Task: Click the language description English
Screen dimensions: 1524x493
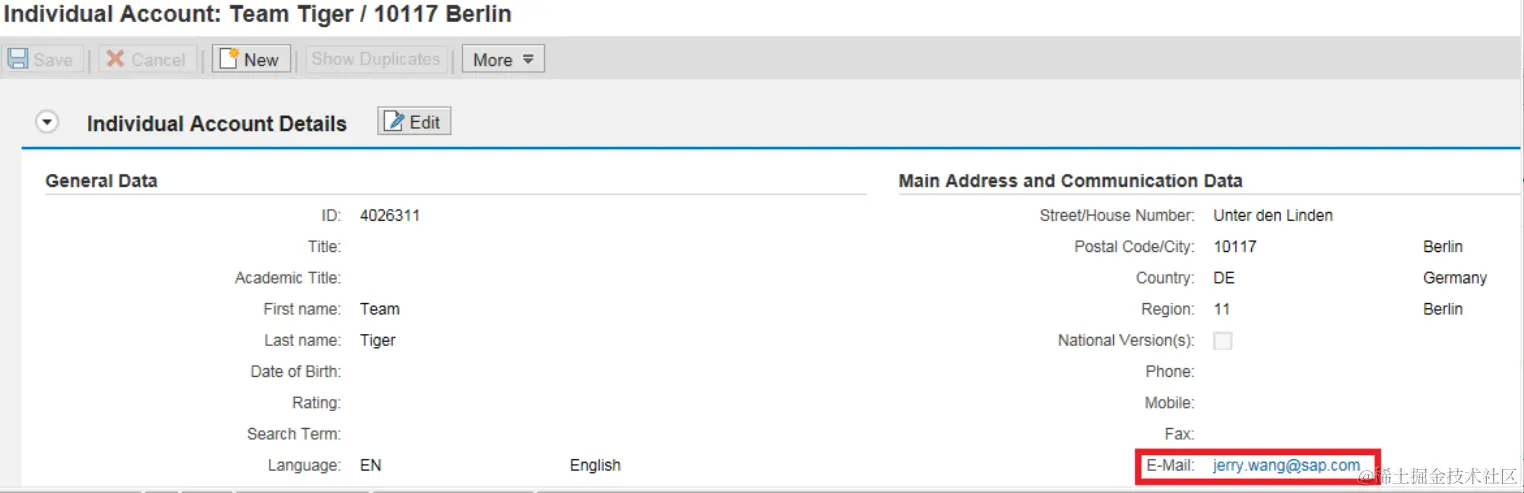Action: [595, 465]
